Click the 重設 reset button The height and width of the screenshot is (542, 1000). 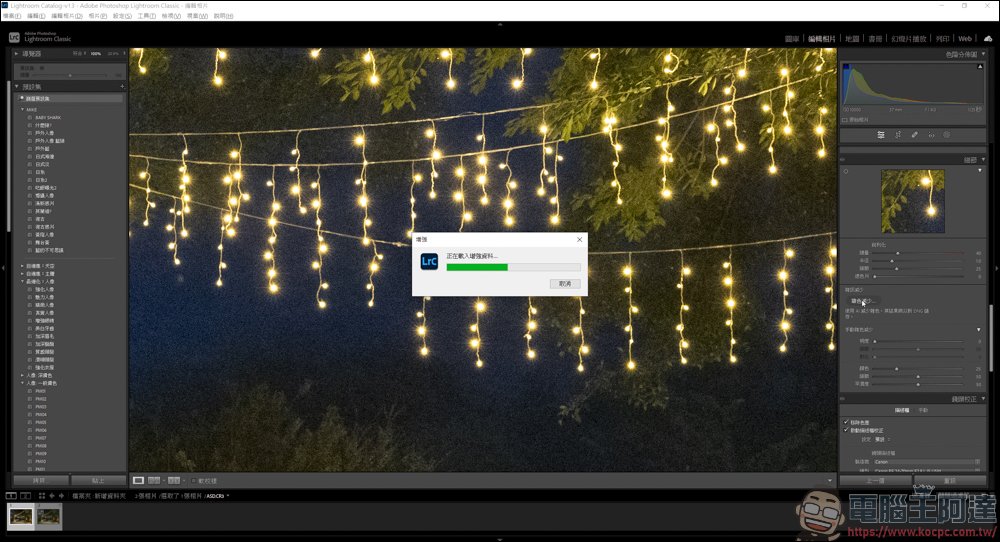pos(950,481)
